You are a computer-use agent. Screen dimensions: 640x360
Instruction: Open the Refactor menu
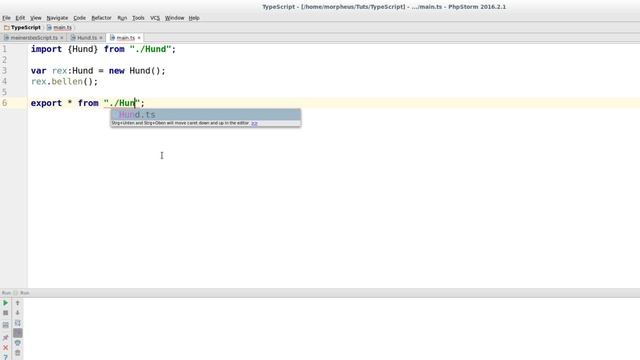pos(101,18)
